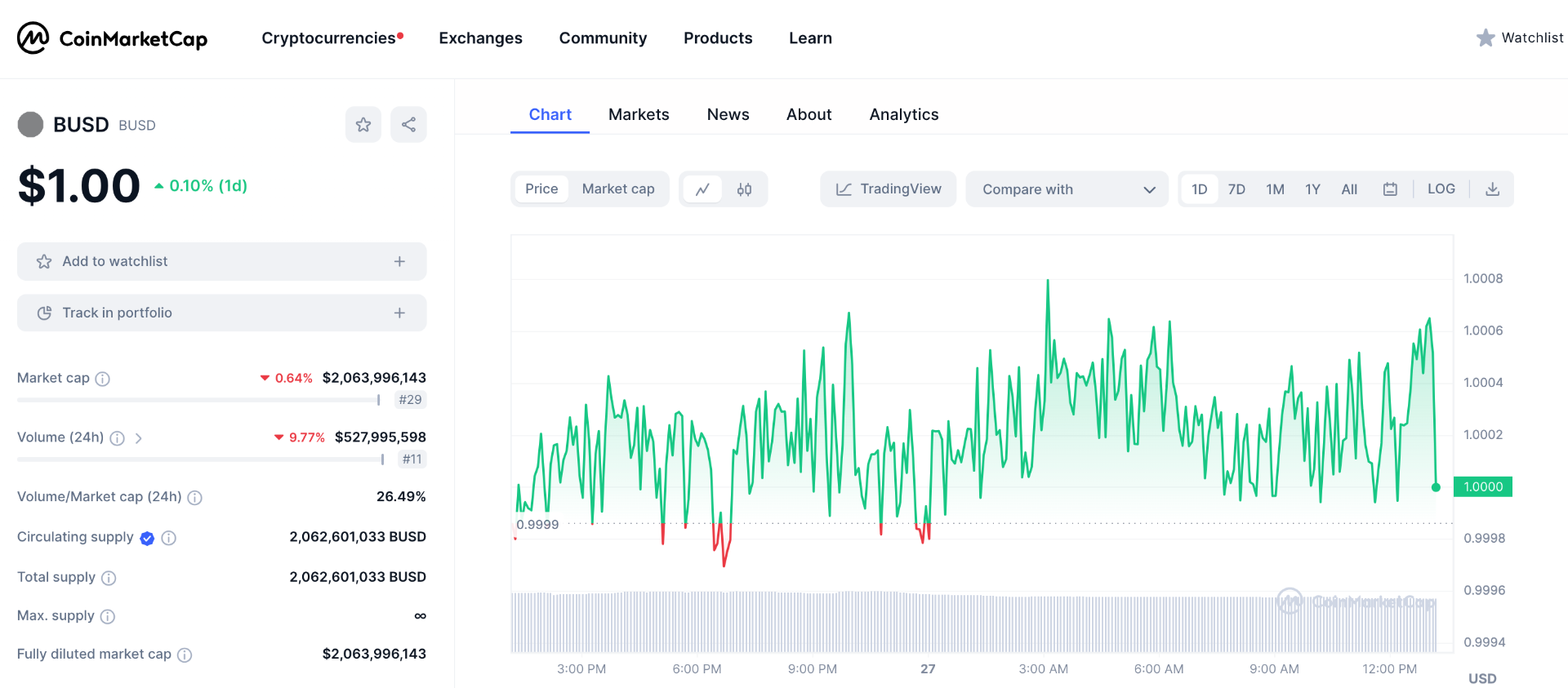Select the All time range

point(1349,189)
